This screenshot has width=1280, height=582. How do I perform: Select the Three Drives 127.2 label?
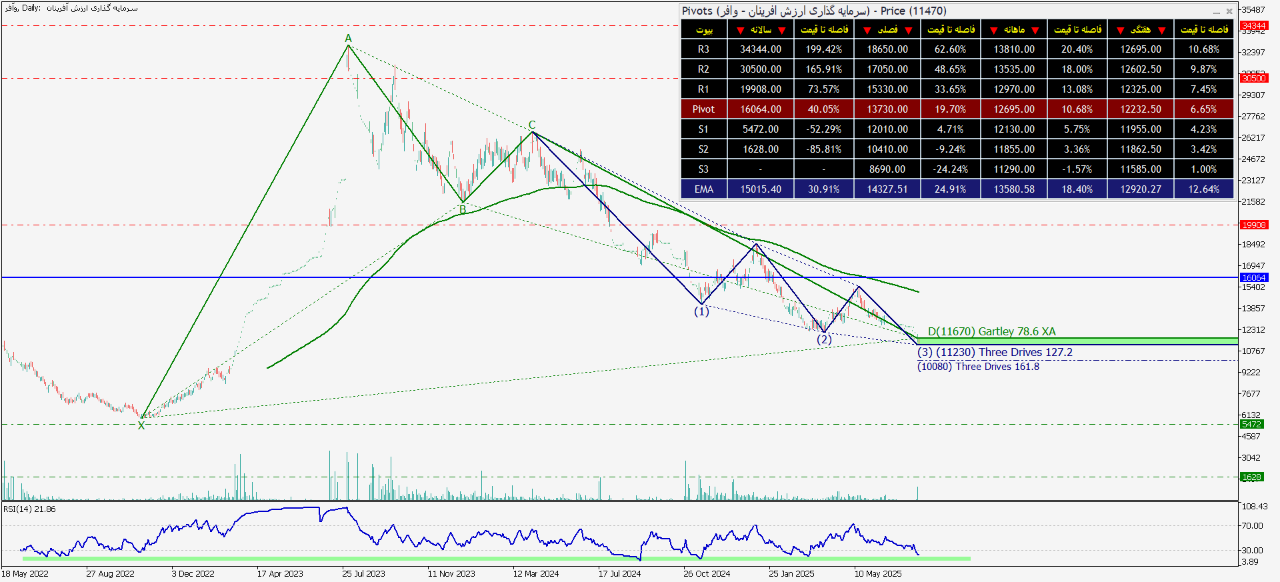pos(993,352)
